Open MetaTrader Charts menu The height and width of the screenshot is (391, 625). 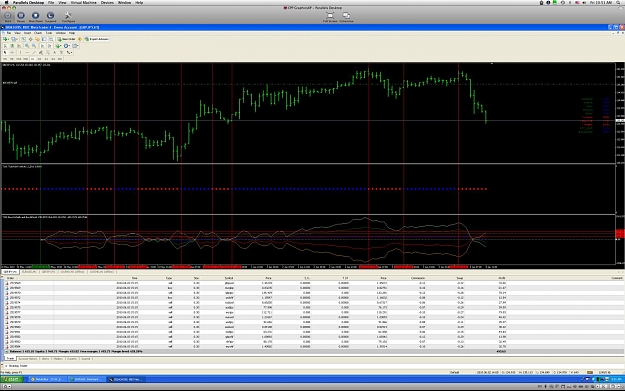pos(38,33)
